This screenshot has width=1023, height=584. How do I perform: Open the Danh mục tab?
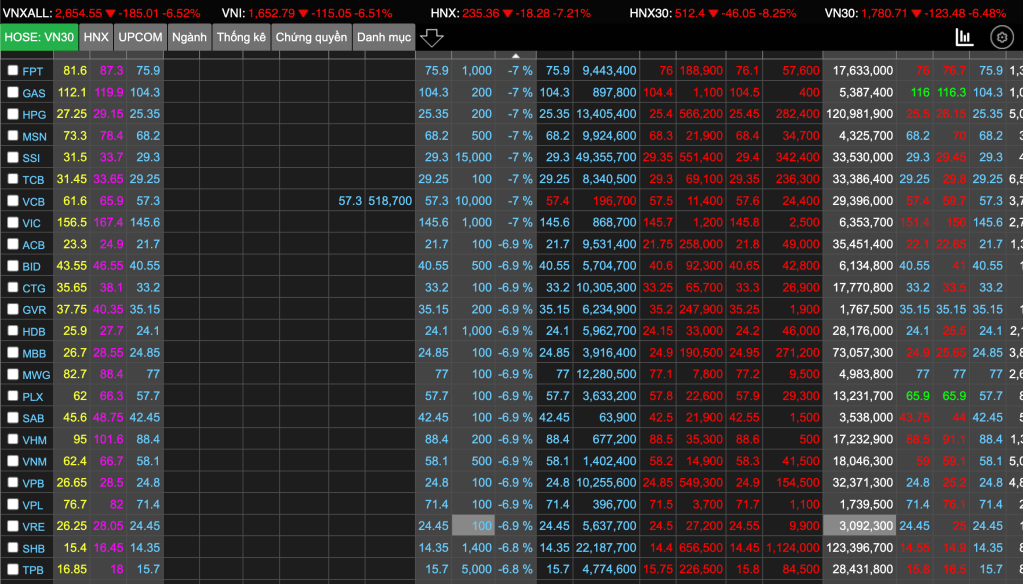click(x=384, y=37)
